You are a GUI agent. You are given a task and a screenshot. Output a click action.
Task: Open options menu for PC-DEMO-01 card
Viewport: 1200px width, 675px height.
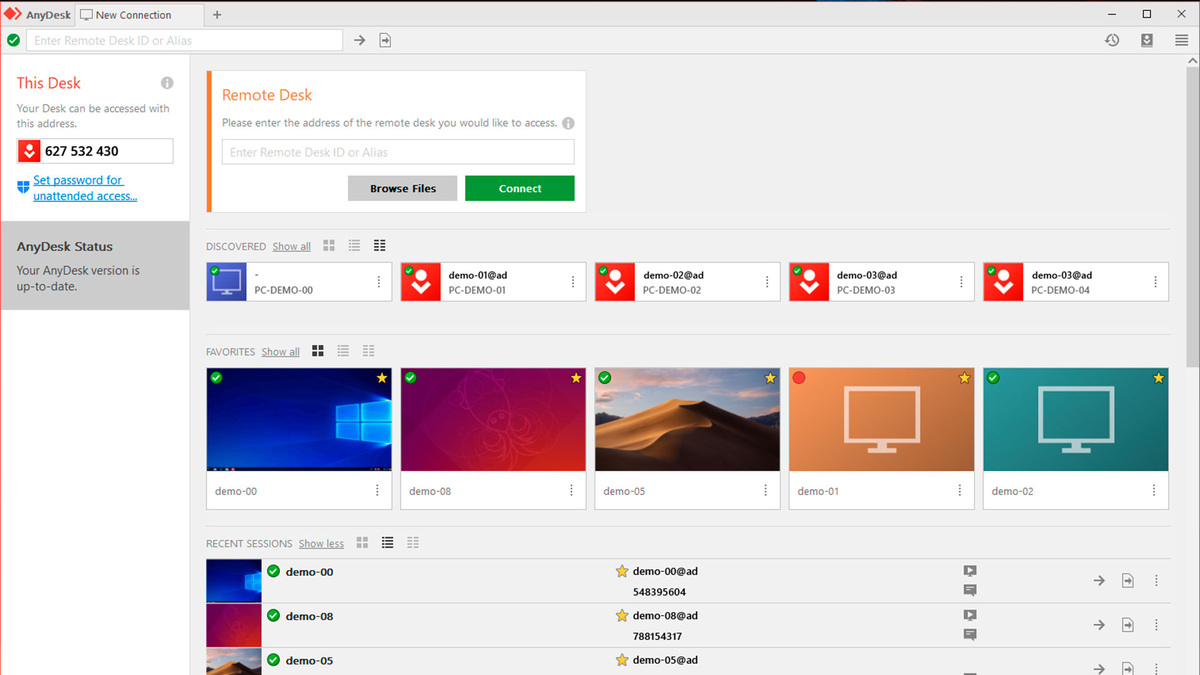click(x=573, y=282)
